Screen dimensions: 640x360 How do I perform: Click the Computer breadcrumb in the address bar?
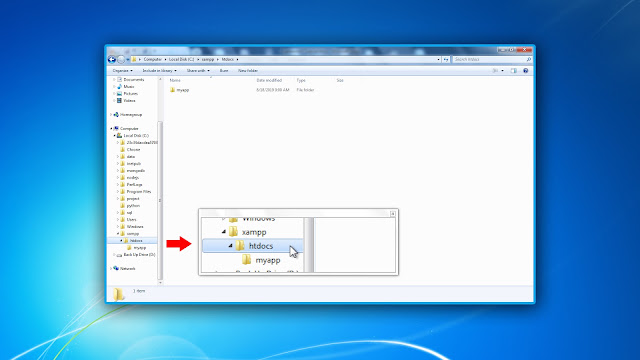tap(152, 60)
